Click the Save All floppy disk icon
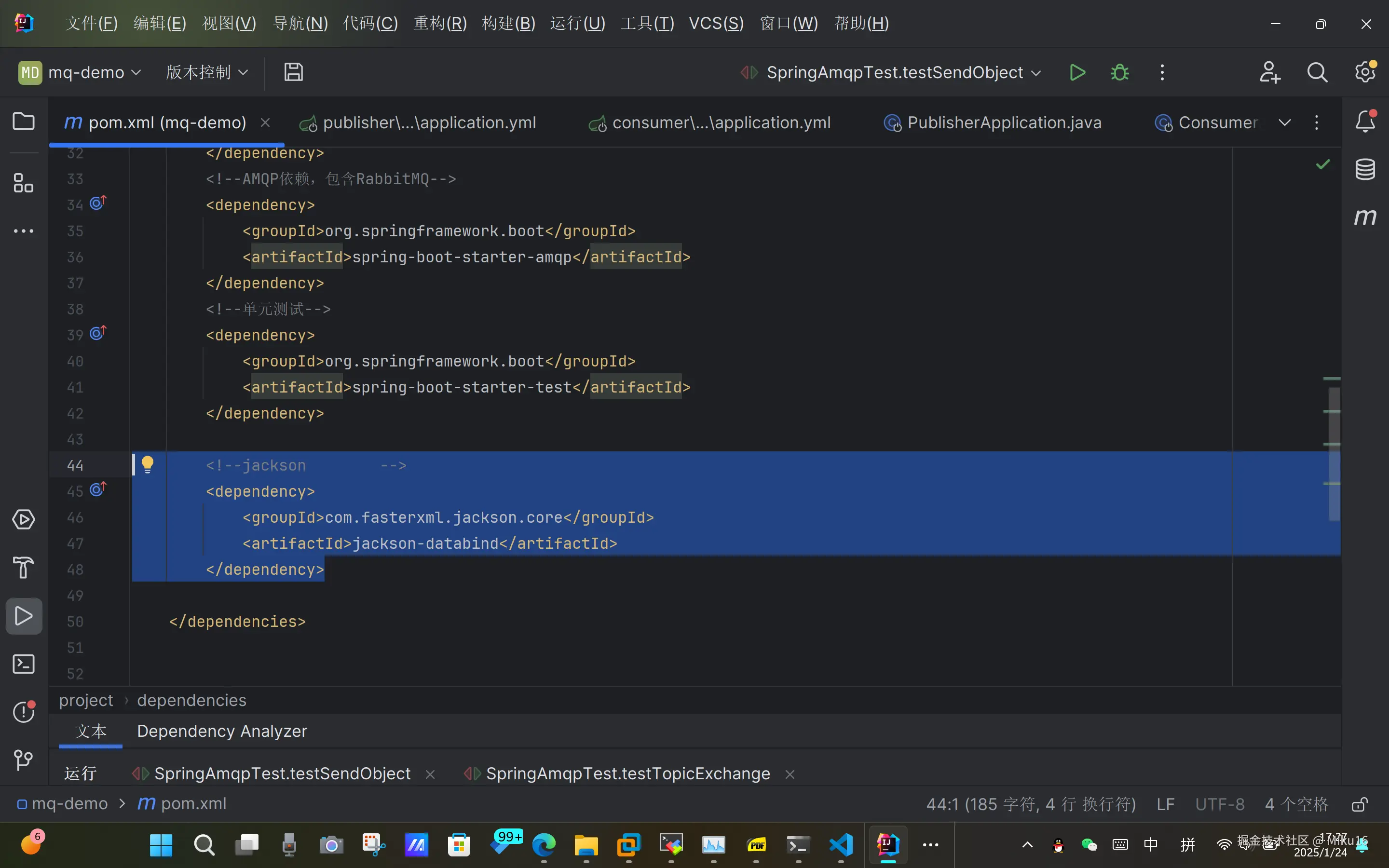Viewport: 1389px width, 868px height. tap(293, 72)
